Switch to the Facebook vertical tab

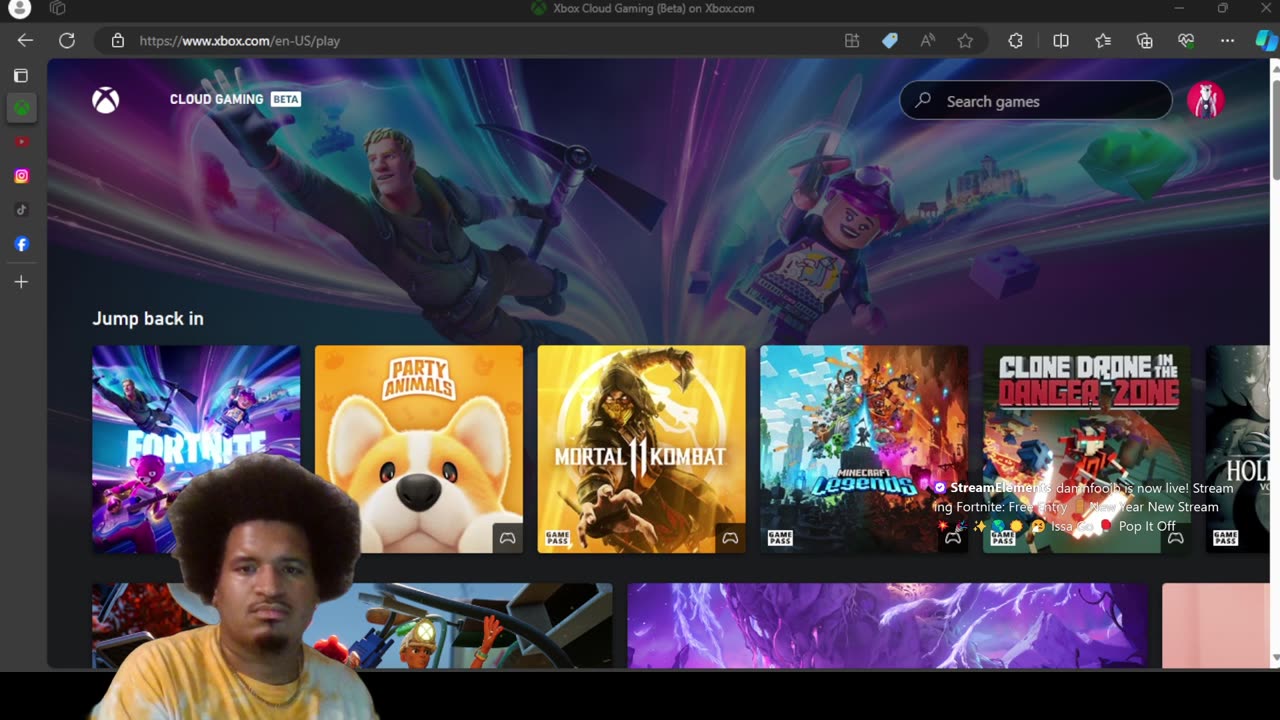tap(21, 244)
